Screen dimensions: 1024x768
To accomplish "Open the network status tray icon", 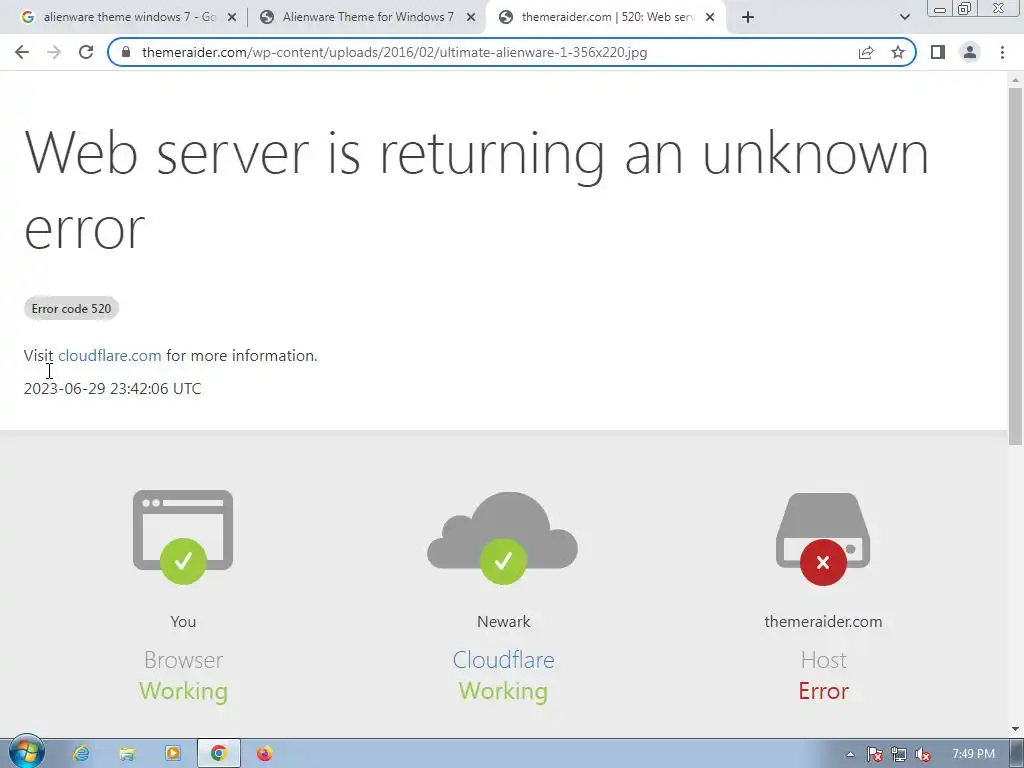I will [x=899, y=754].
